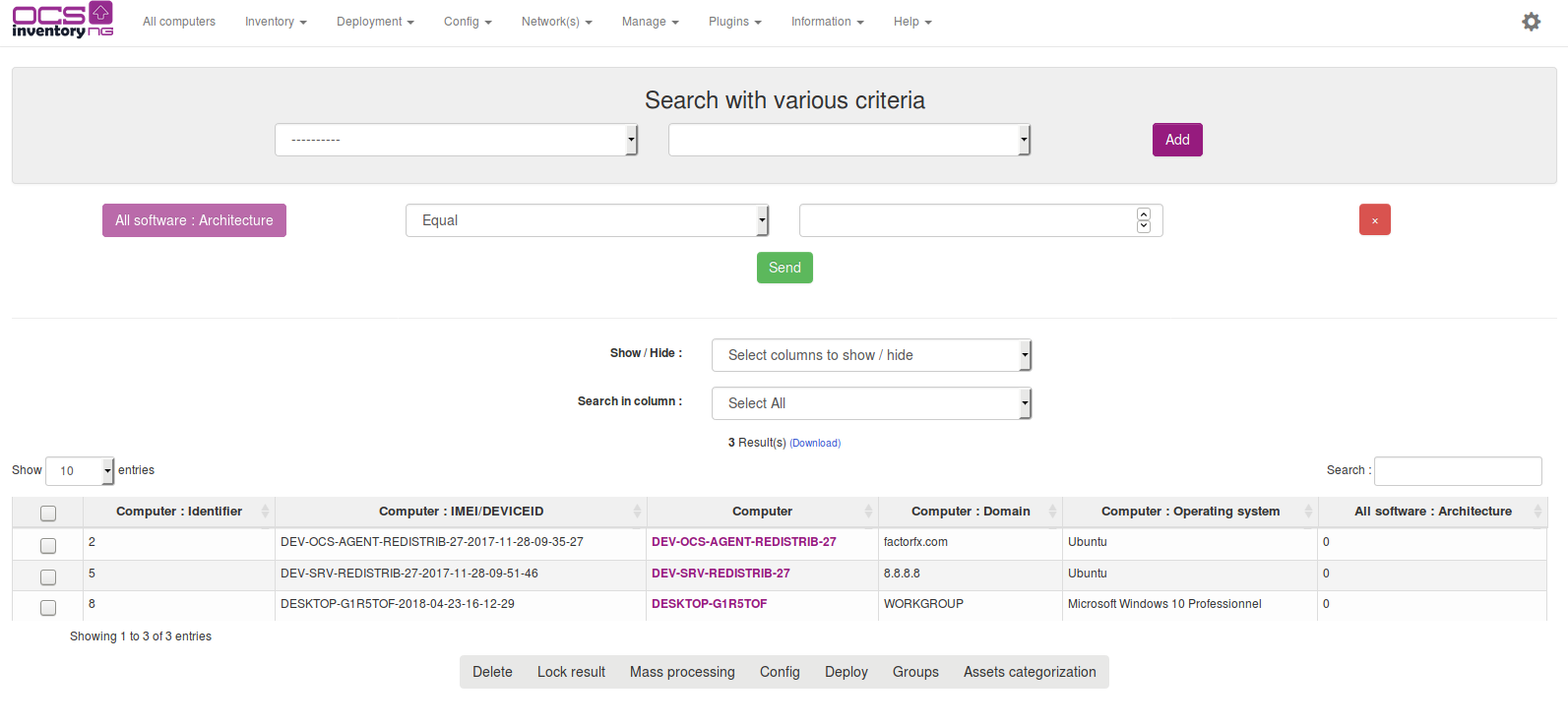Click Lock result in the action bar
This screenshot has height=726, width=1568.
571,672
